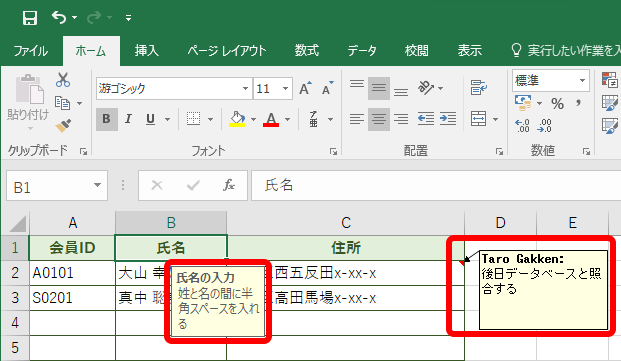Select column C header
621x361 pixels.
point(346,222)
